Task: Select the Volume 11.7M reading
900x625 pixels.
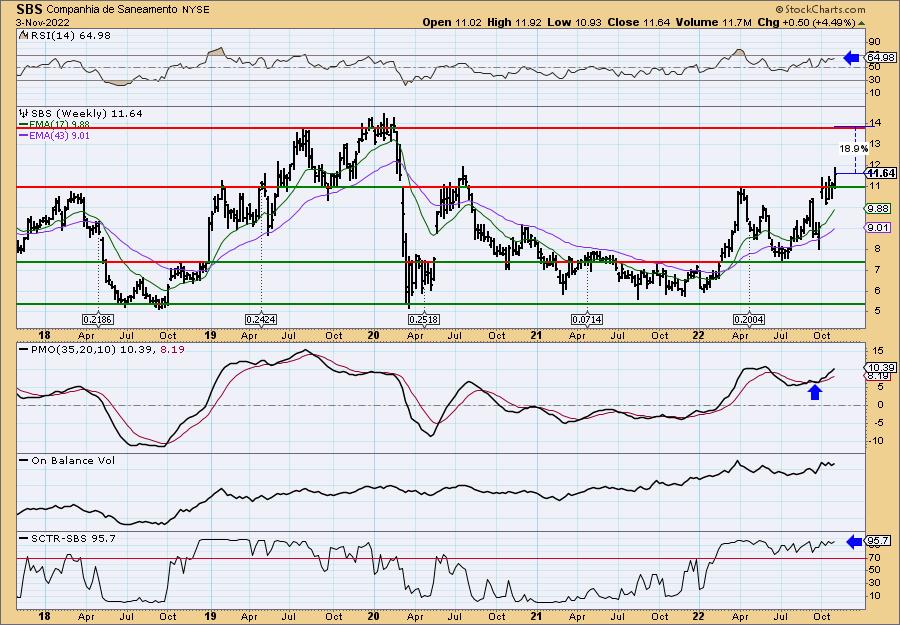Action: [713, 22]
